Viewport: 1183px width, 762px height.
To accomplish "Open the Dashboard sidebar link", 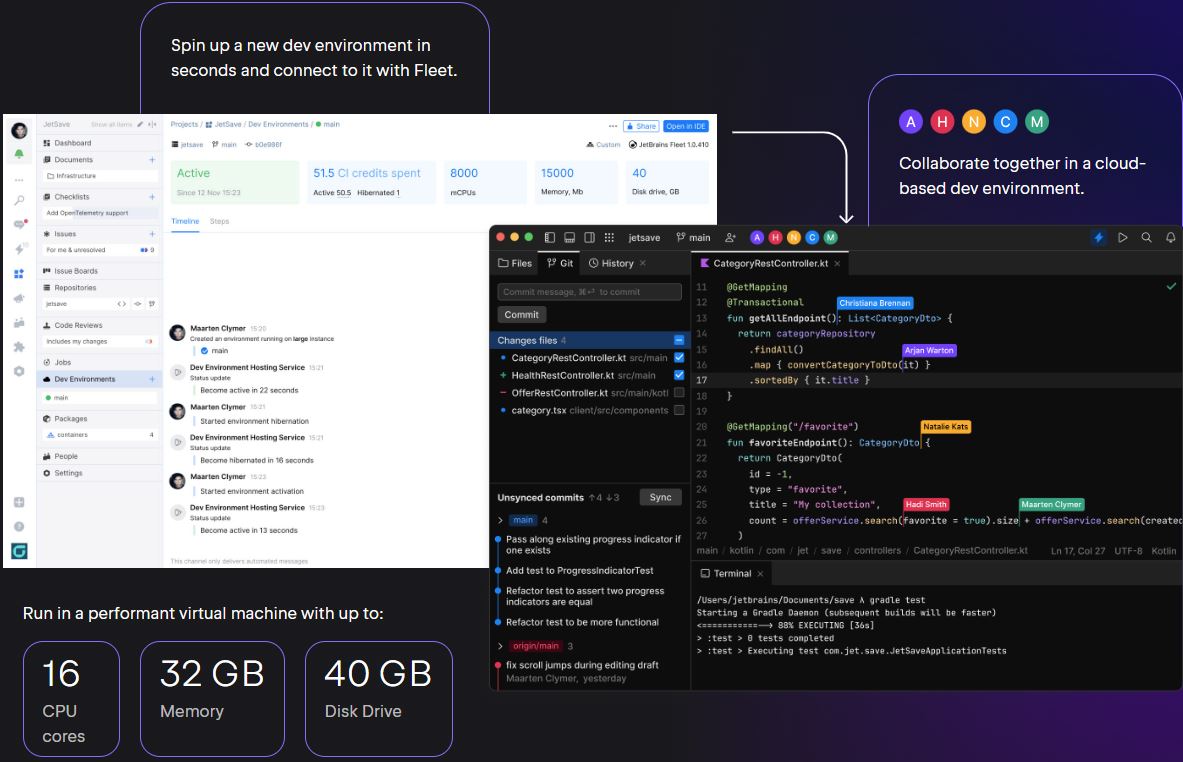I will point(100,143).
